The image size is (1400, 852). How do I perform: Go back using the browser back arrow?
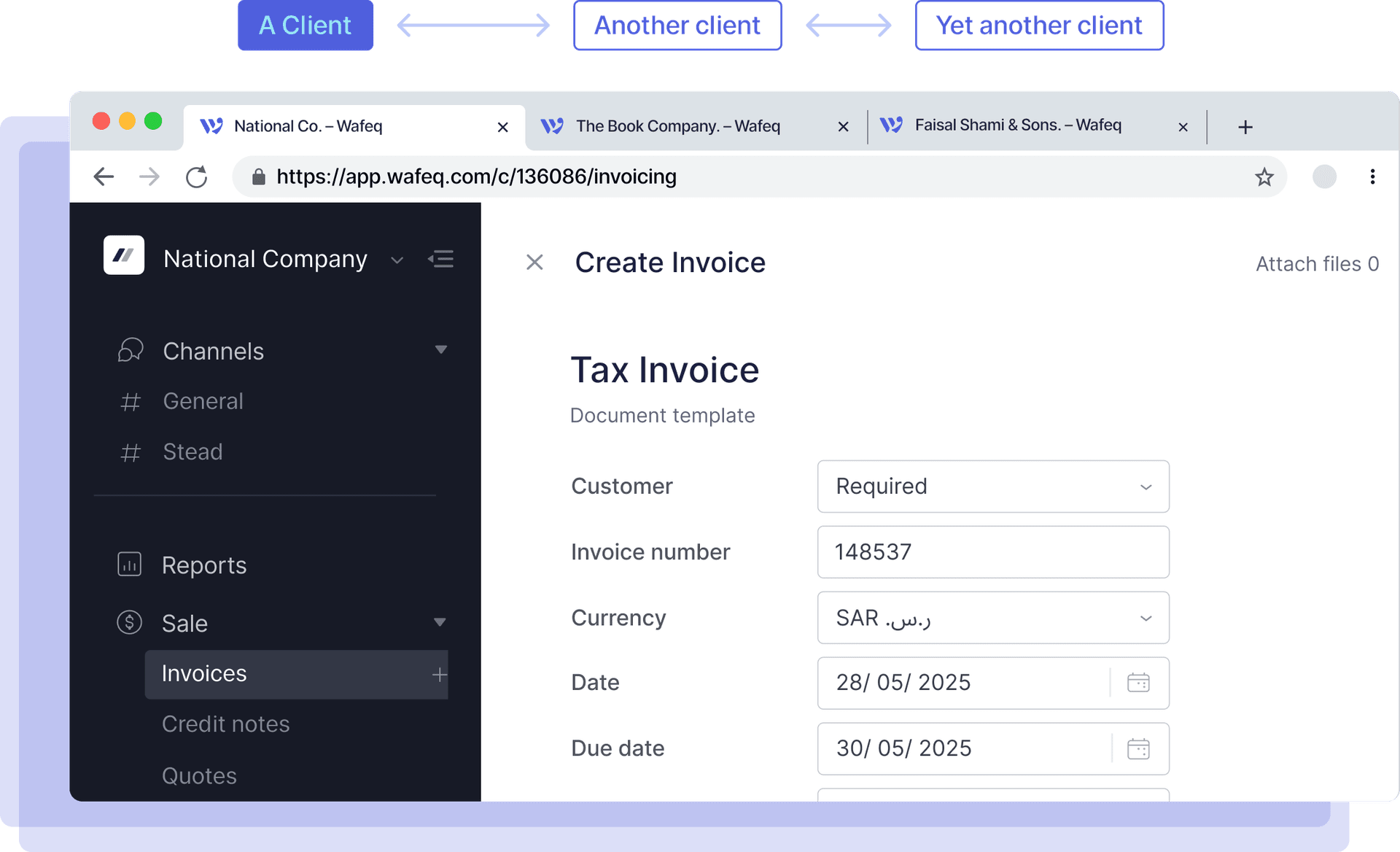tap(104, 176)
